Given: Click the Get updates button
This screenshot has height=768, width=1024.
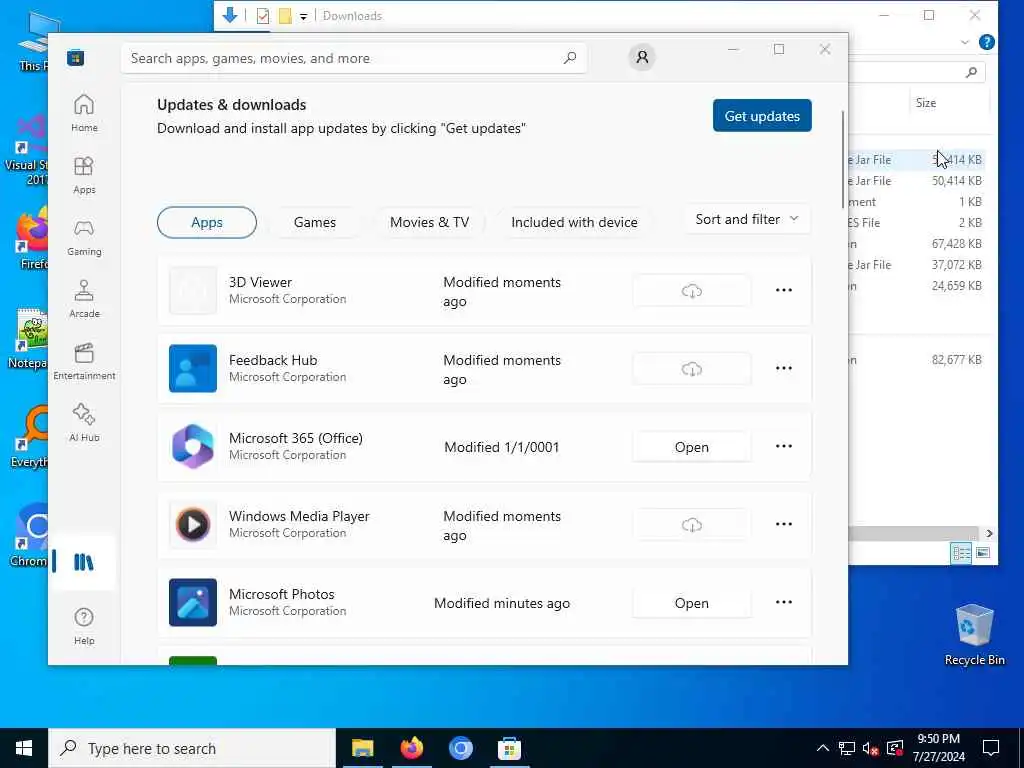Looking at the screenshot, I should pyautogui.click(x=762, y=116).
